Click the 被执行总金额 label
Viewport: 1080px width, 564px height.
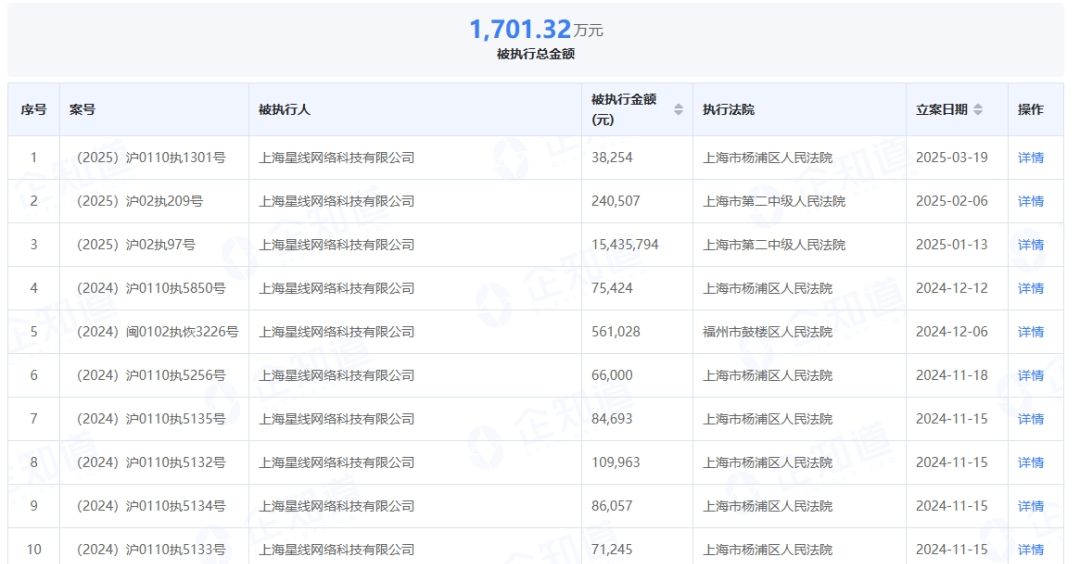[536, 54]
